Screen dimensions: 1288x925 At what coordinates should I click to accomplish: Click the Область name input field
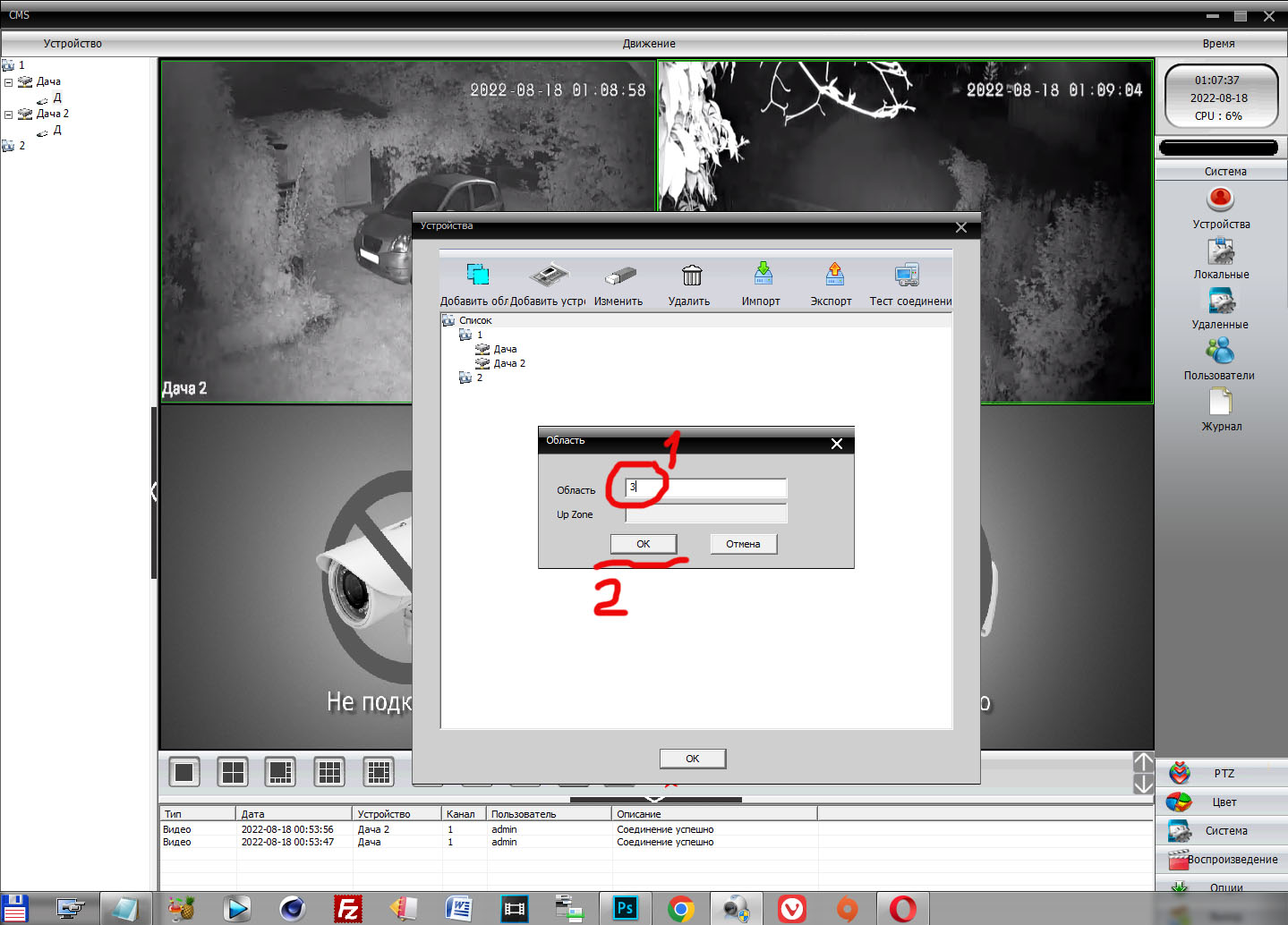point(707,488)
